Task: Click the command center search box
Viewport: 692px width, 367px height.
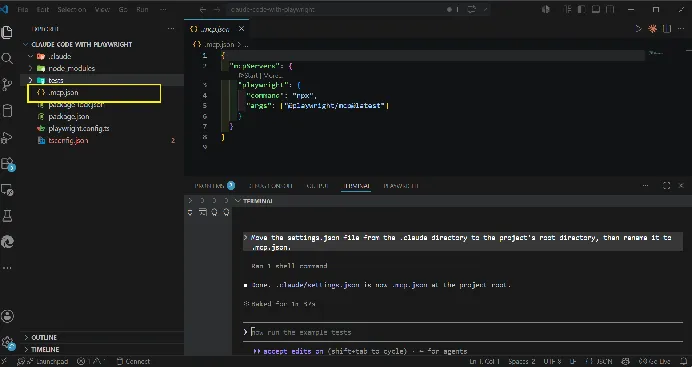Action: (357, 9)
